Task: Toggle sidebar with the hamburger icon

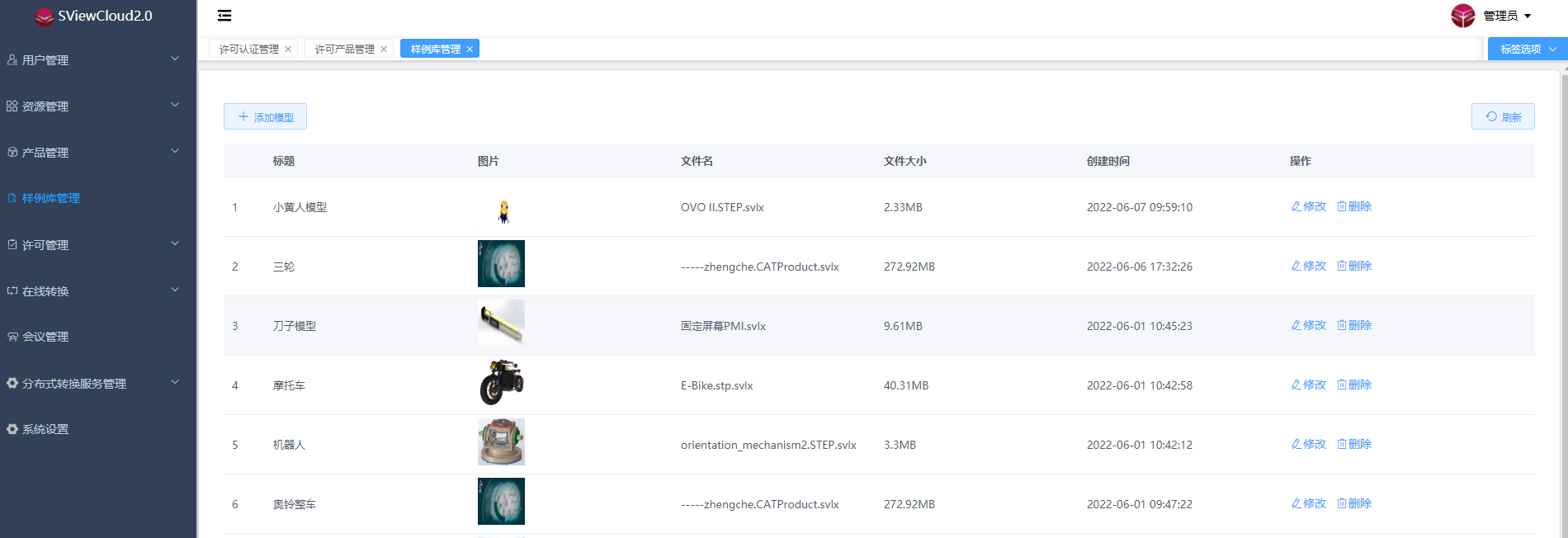Action: (x=224, y=15)
